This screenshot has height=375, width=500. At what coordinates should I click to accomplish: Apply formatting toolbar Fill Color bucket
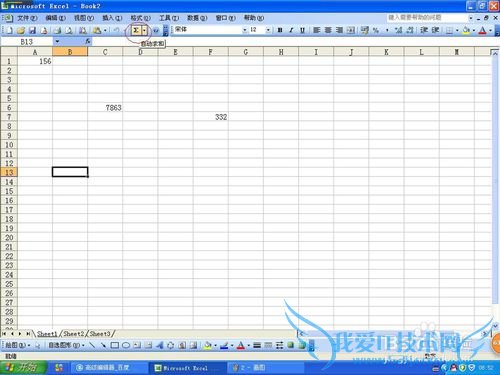(466, 30)
